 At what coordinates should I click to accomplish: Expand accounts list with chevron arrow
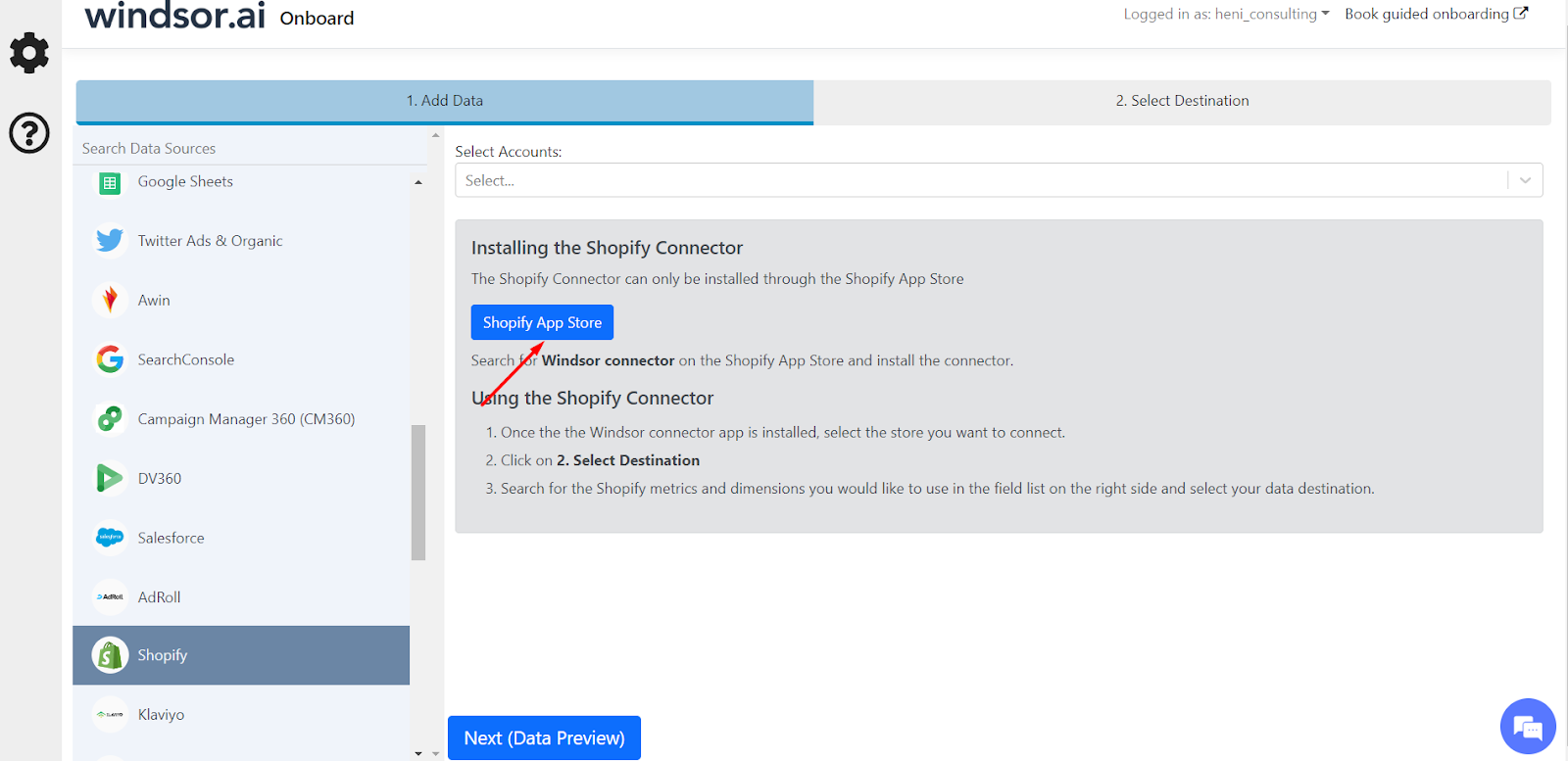coord(1525,180)
